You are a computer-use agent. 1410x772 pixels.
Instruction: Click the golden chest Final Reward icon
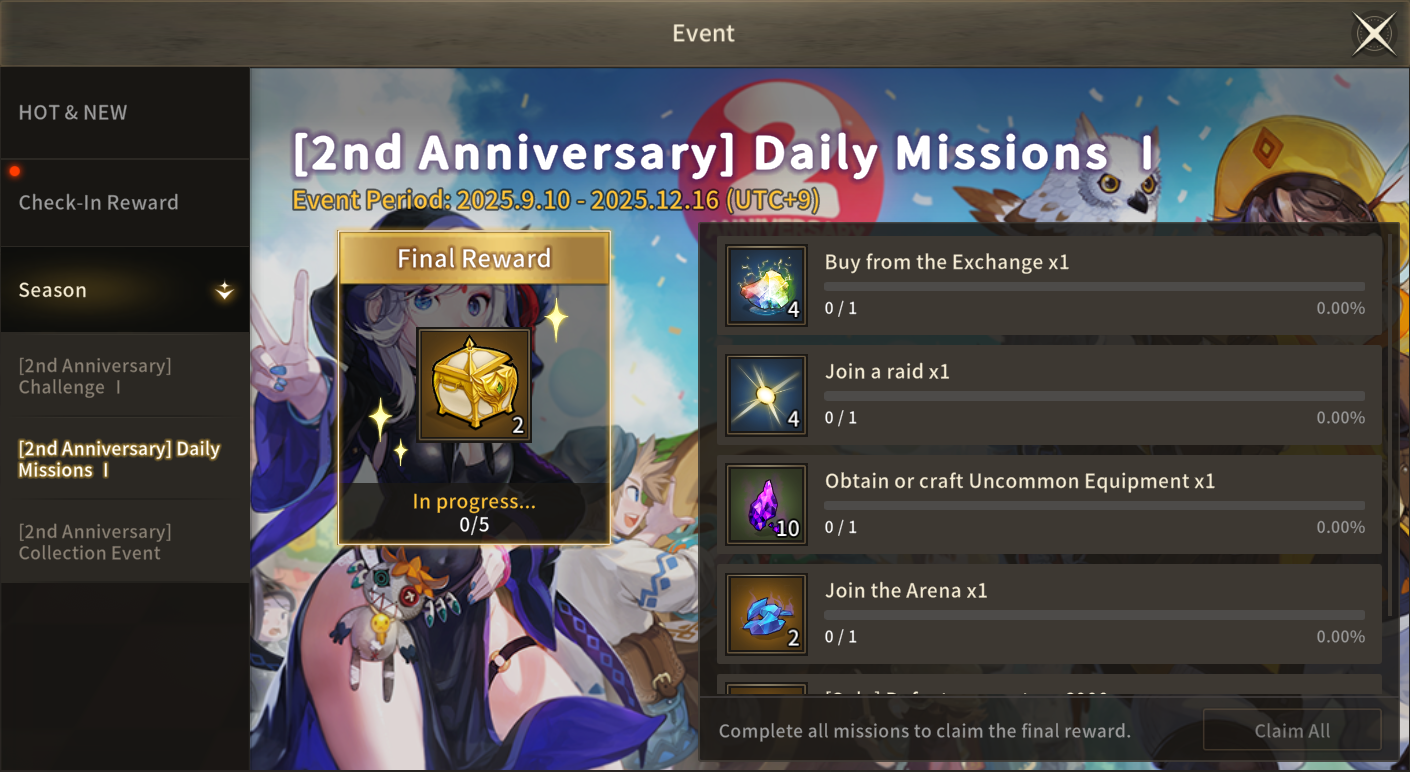coord(474,384)
